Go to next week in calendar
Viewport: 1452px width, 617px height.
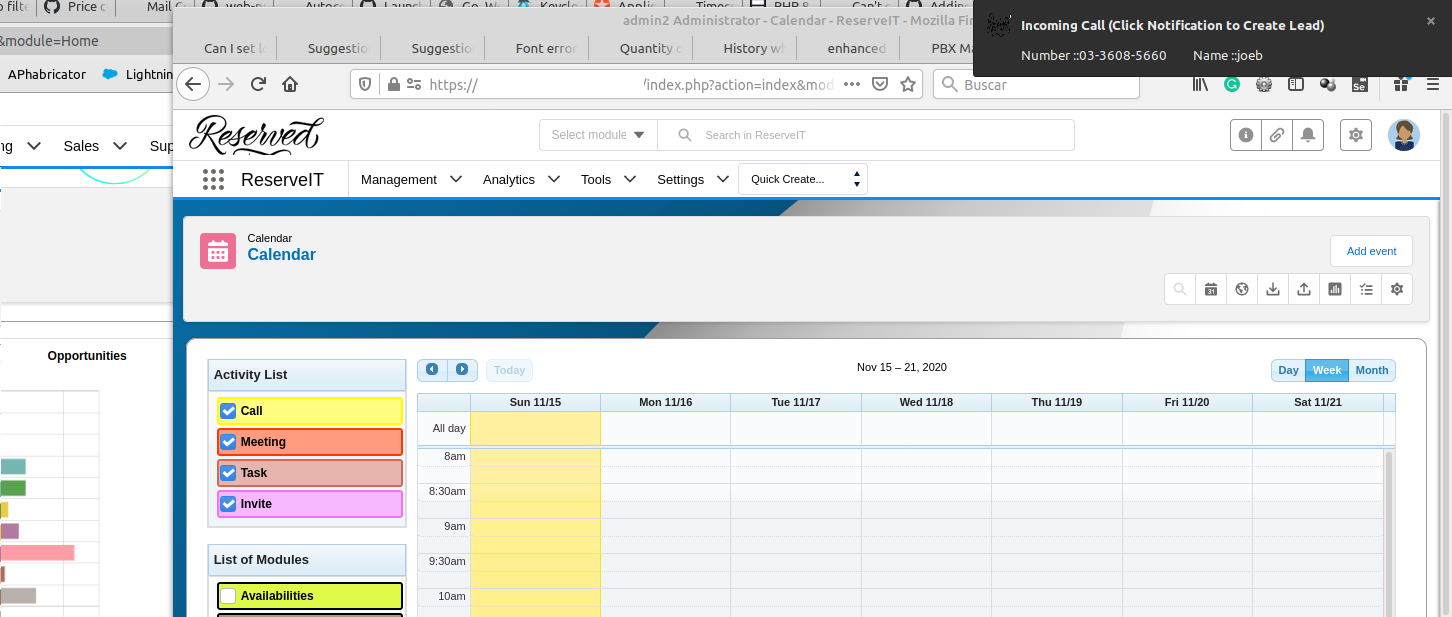(x=462, y=370)
